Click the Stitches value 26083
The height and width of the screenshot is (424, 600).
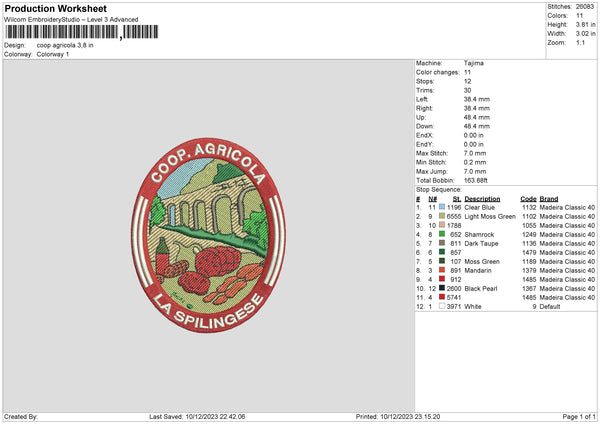click(x=585, y=7)
